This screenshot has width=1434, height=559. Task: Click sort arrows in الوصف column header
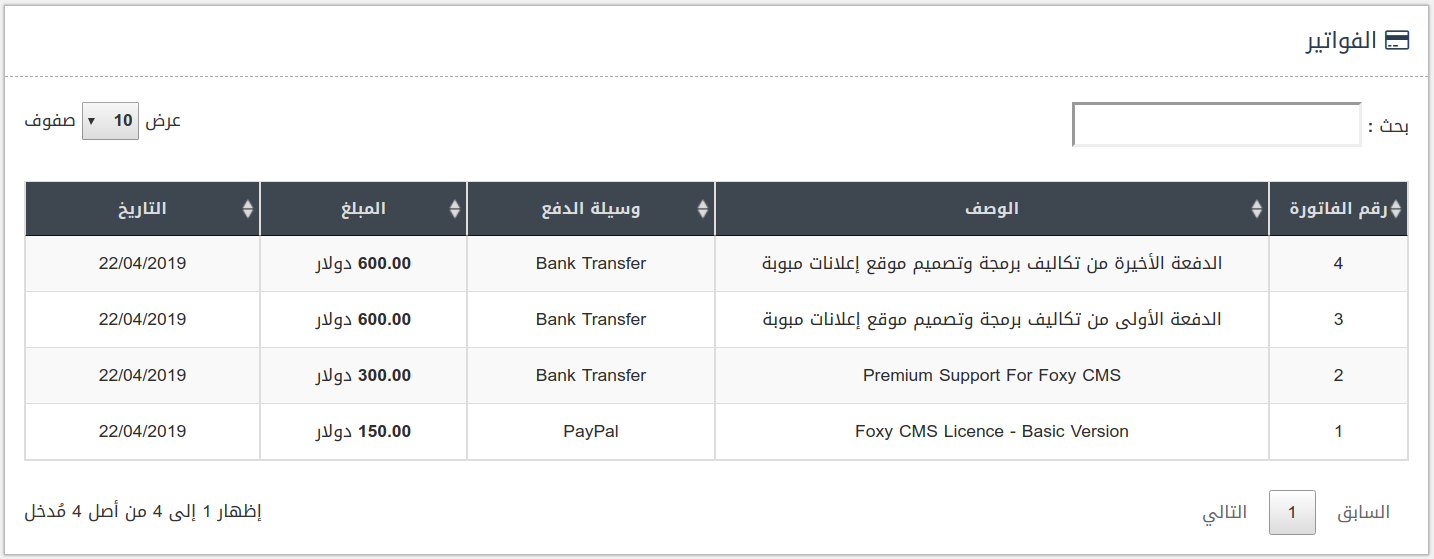1257,209
